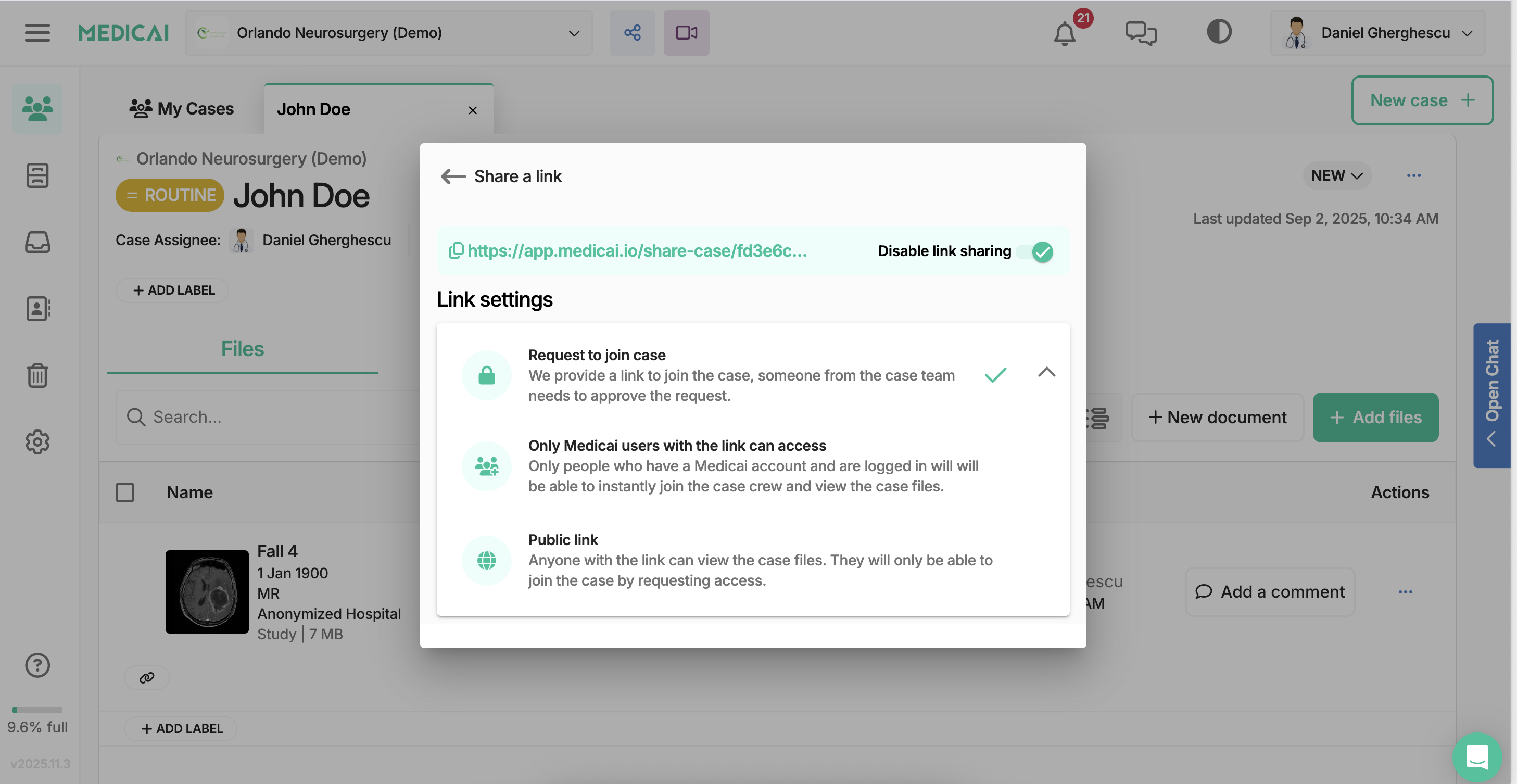Viewport: 1517px width, 784px height.
Task: Open the Files tab
Action: 243,349
